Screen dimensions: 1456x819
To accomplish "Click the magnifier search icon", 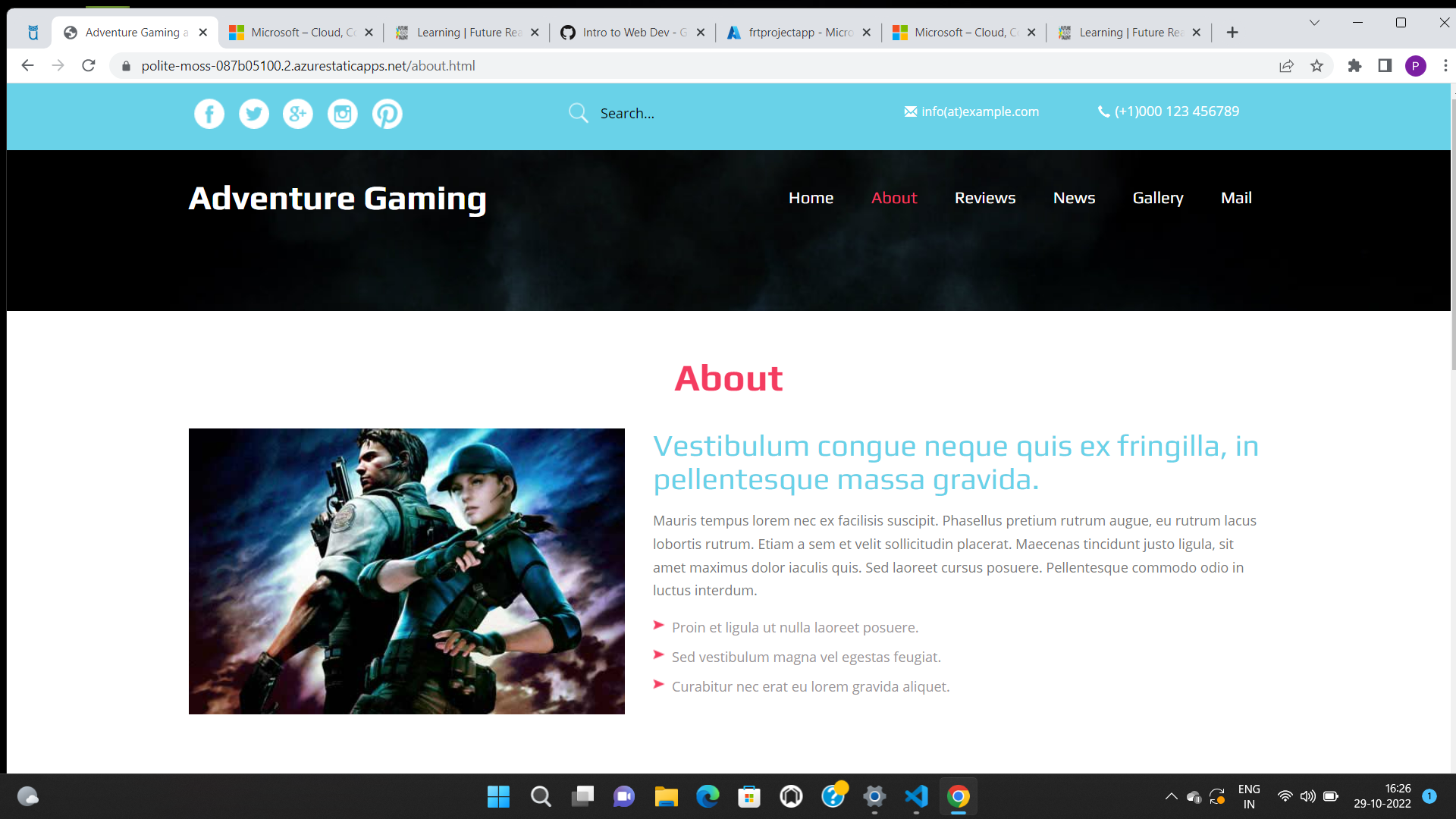I will 578,113.
